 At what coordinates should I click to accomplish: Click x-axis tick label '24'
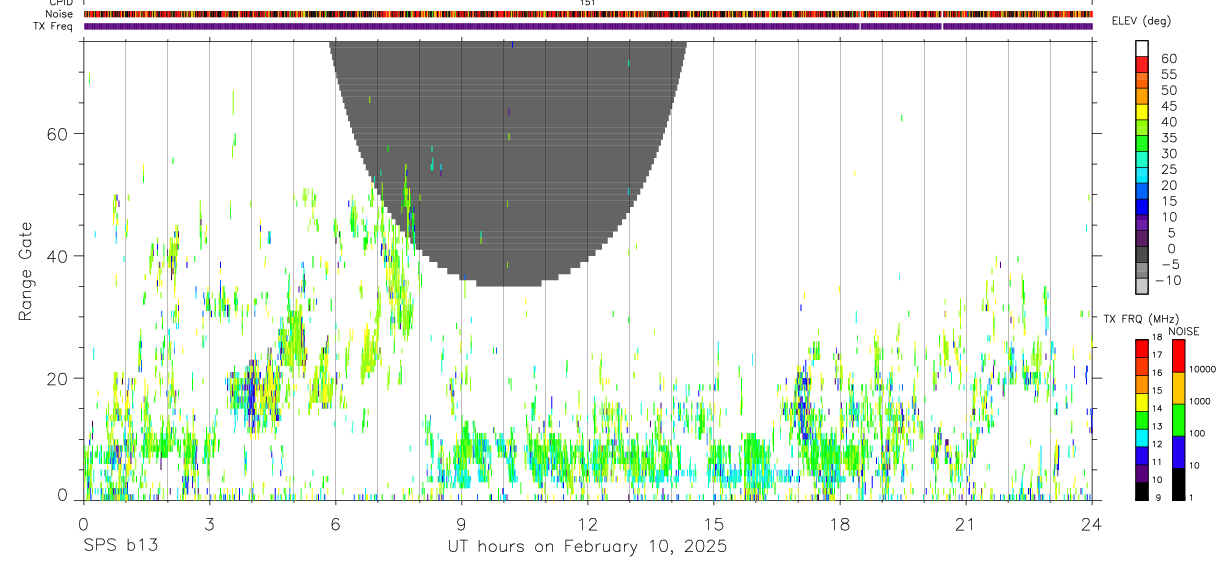pos(1092,524)
